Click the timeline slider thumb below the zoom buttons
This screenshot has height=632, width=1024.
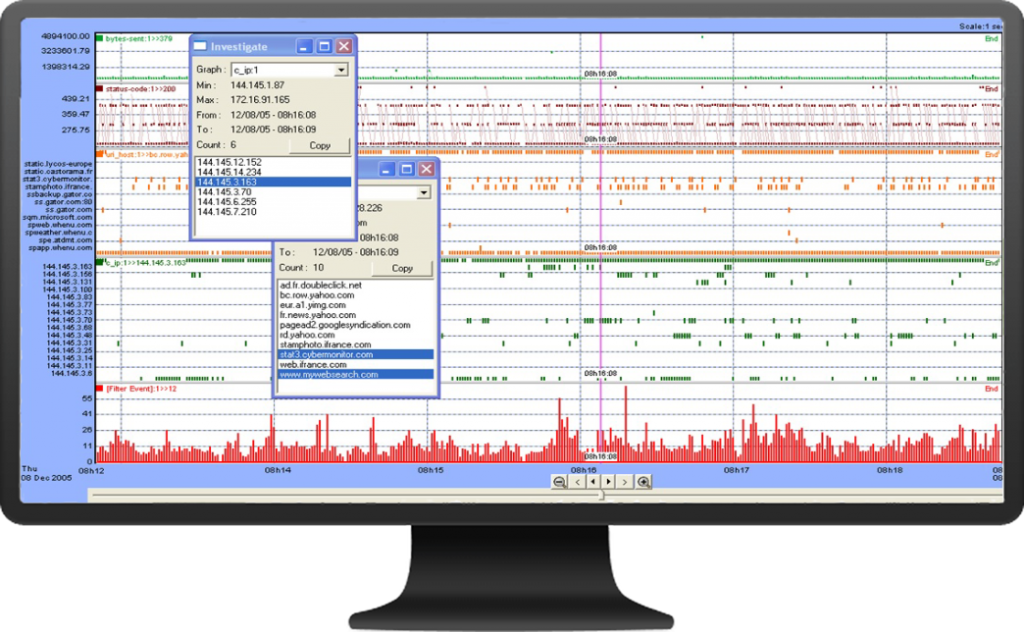pyautogui.click(x=601, y=496)
